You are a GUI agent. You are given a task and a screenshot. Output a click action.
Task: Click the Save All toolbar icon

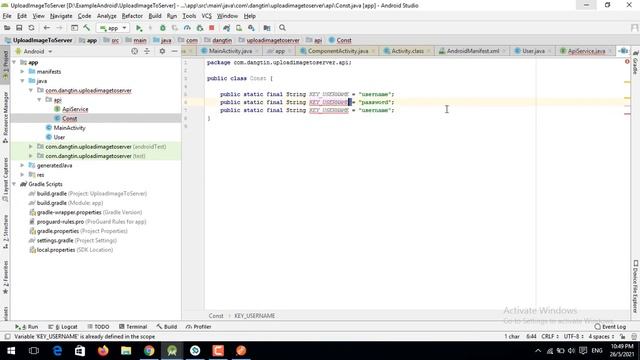[19, 28]
